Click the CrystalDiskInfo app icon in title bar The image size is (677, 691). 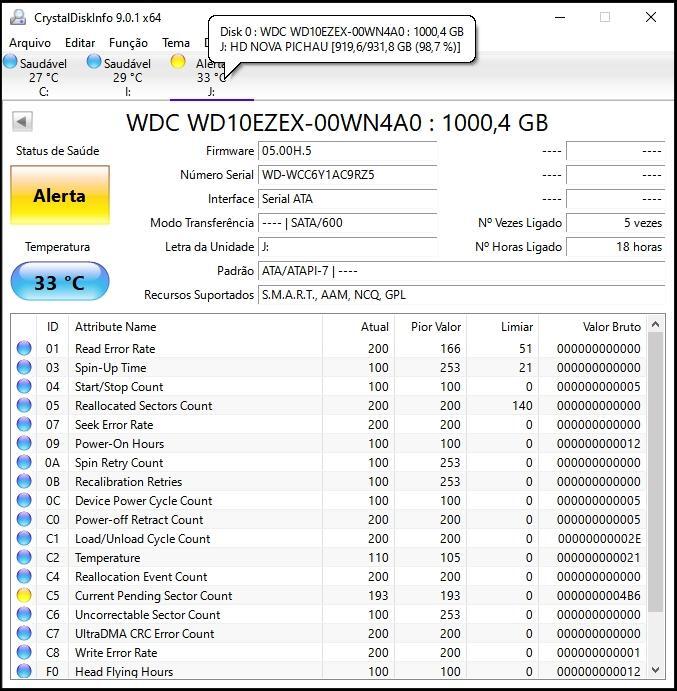click(18, 17)
